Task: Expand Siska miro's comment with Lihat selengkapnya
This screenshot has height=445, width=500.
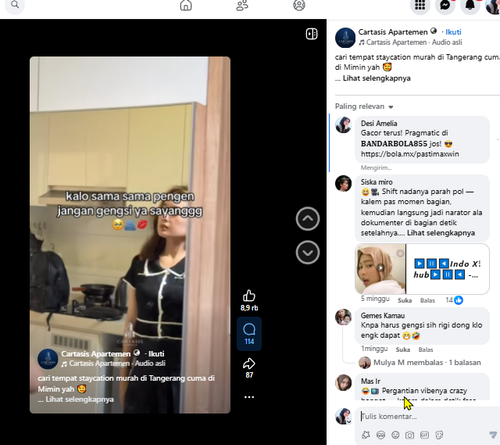Action: pyautogui.click(x=441, y=233)
